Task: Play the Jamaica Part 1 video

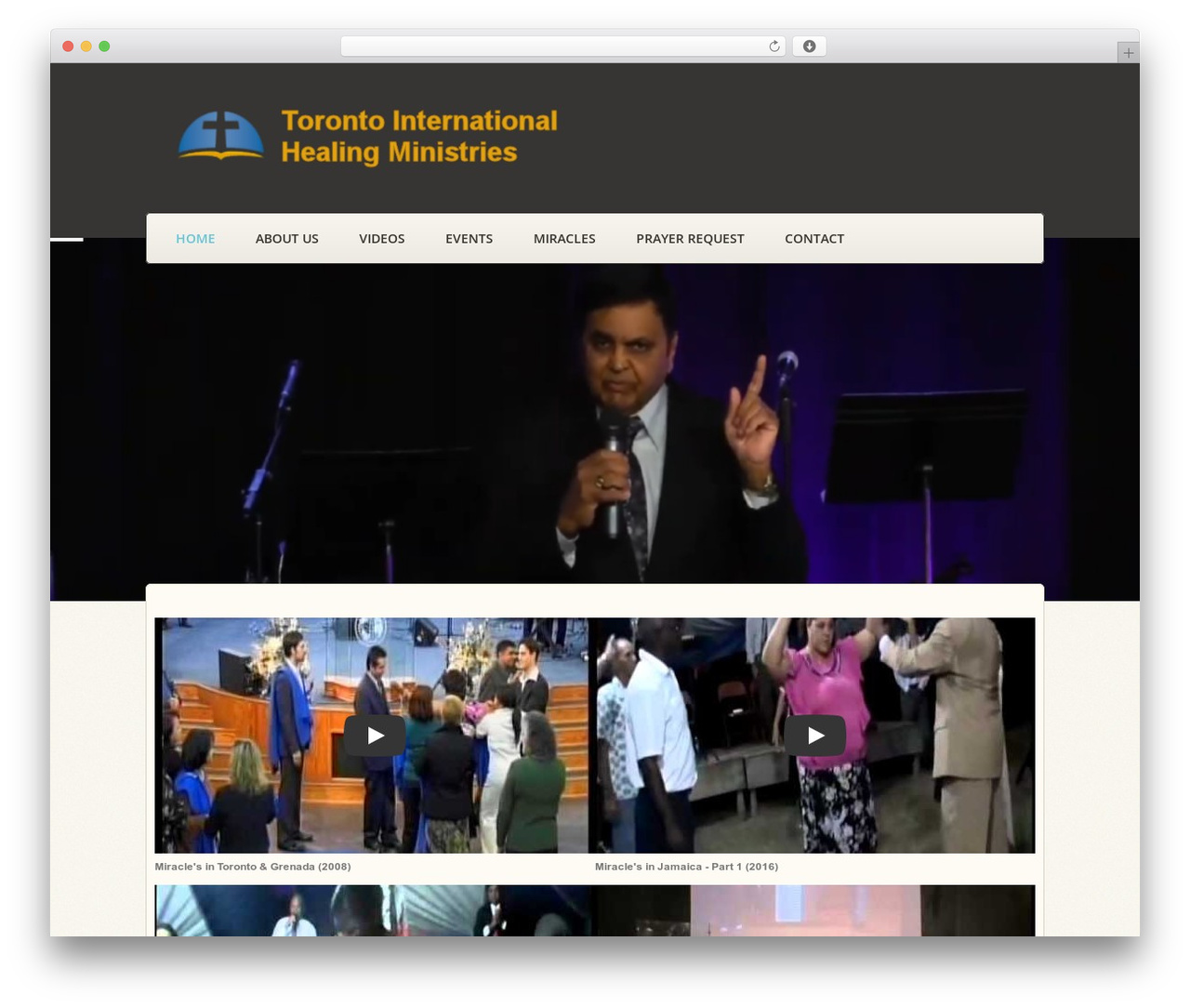Action: tap(815, 736)
